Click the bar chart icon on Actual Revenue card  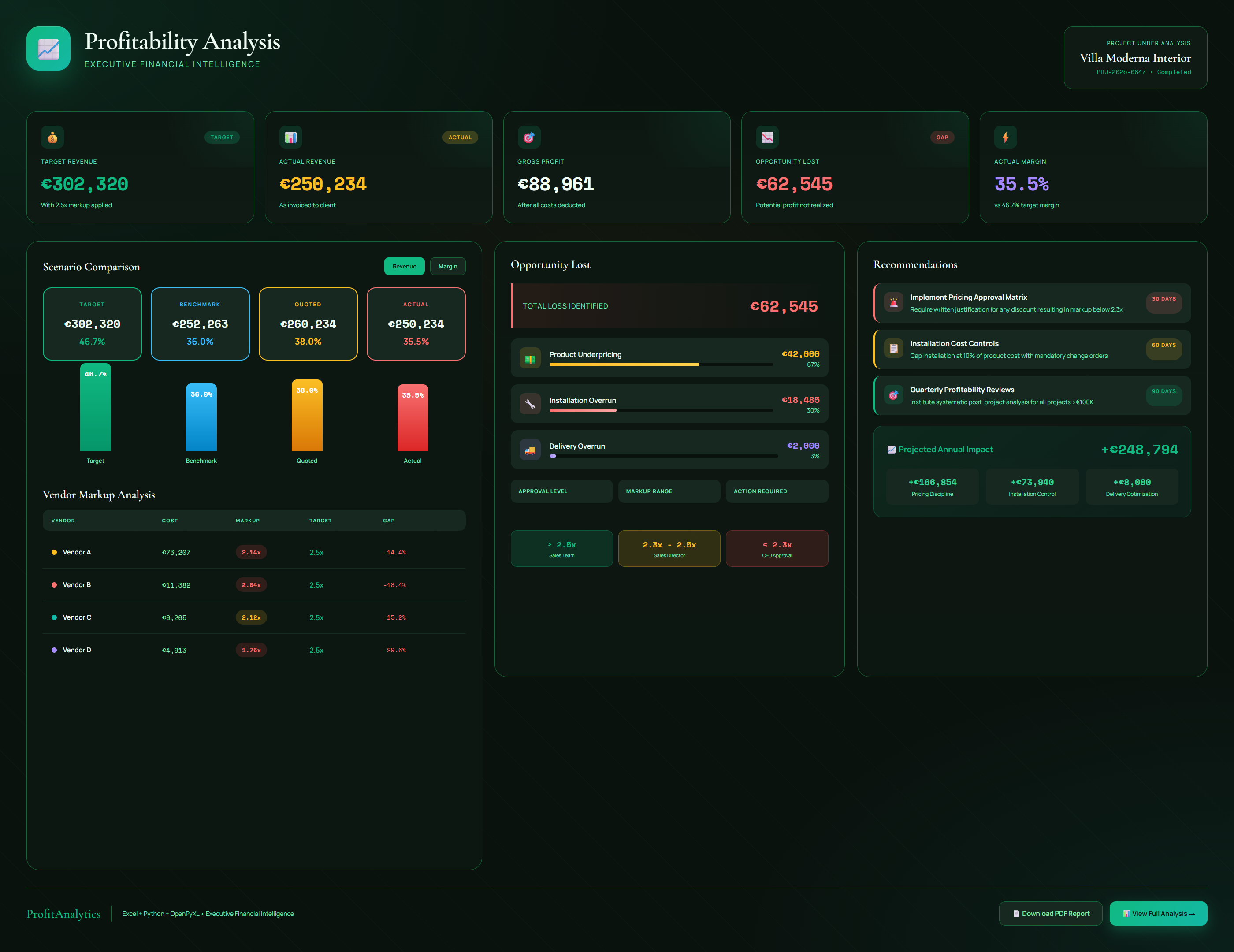tap(290, 137)
